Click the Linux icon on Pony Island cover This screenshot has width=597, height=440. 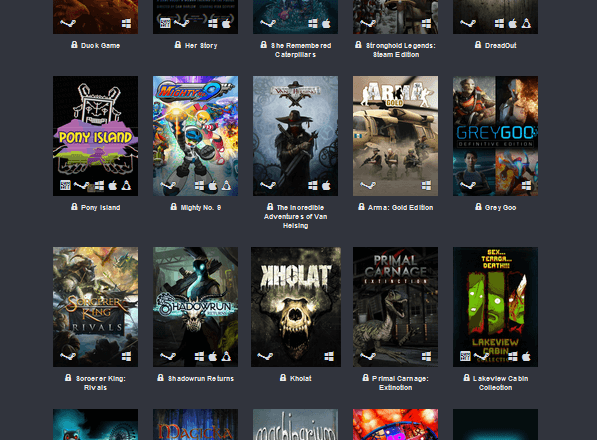(x=126, y=185)
